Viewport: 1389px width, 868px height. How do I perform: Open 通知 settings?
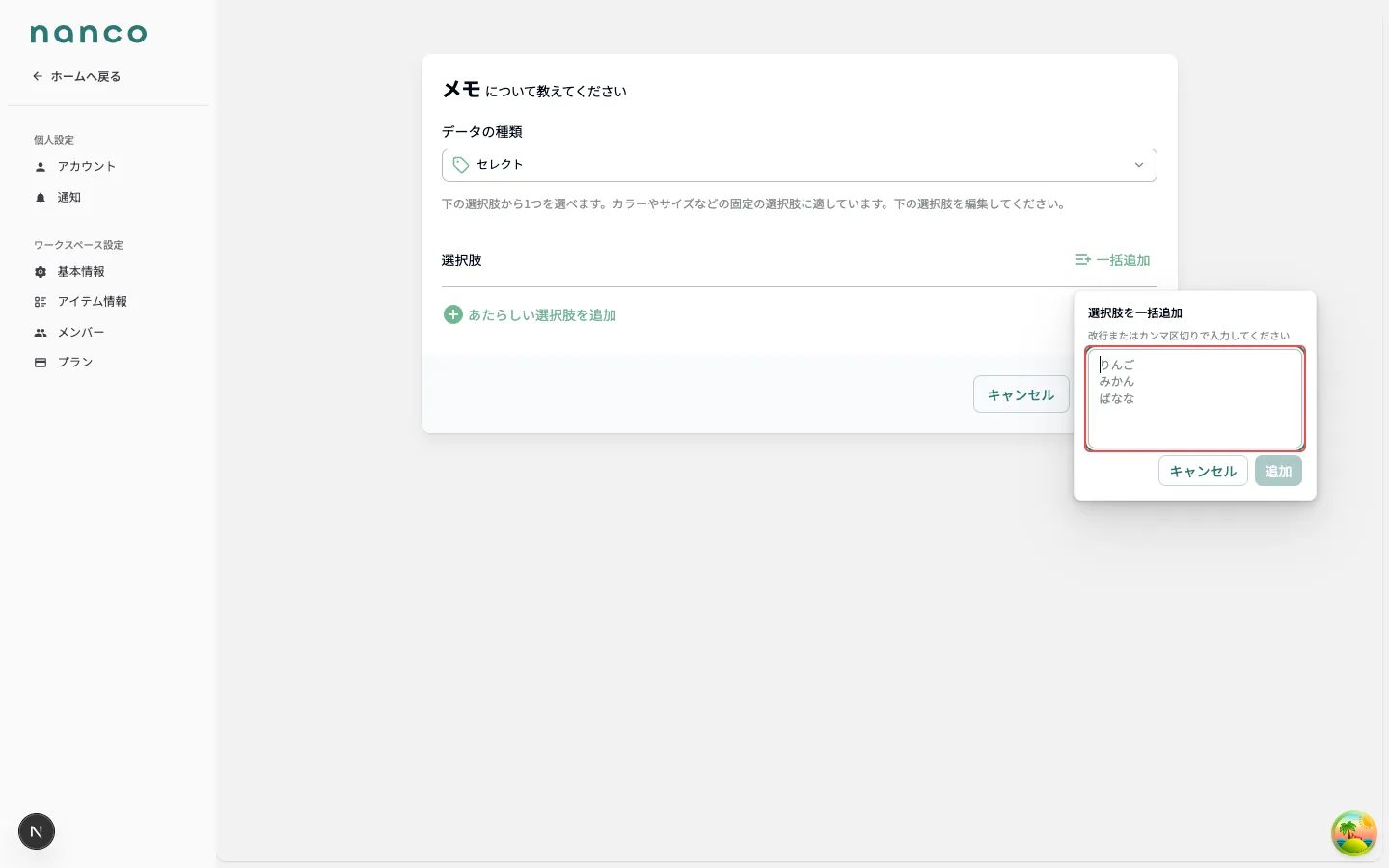click(x=69, y=198)
